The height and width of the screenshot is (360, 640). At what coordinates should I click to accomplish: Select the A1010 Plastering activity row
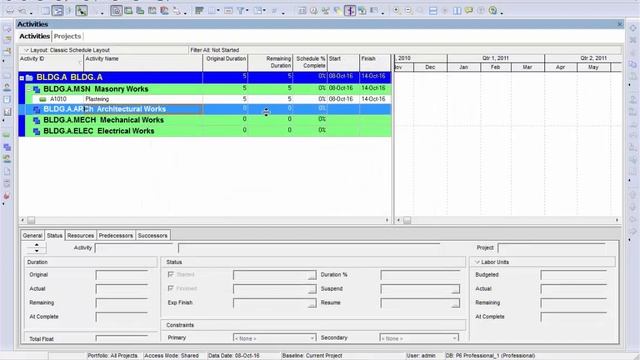pyautogui.click(x=212, y=99)
